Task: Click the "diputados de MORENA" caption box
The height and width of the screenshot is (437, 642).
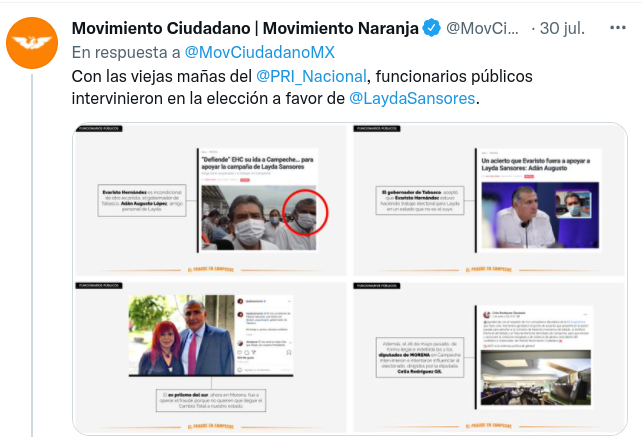Action: 420,358
